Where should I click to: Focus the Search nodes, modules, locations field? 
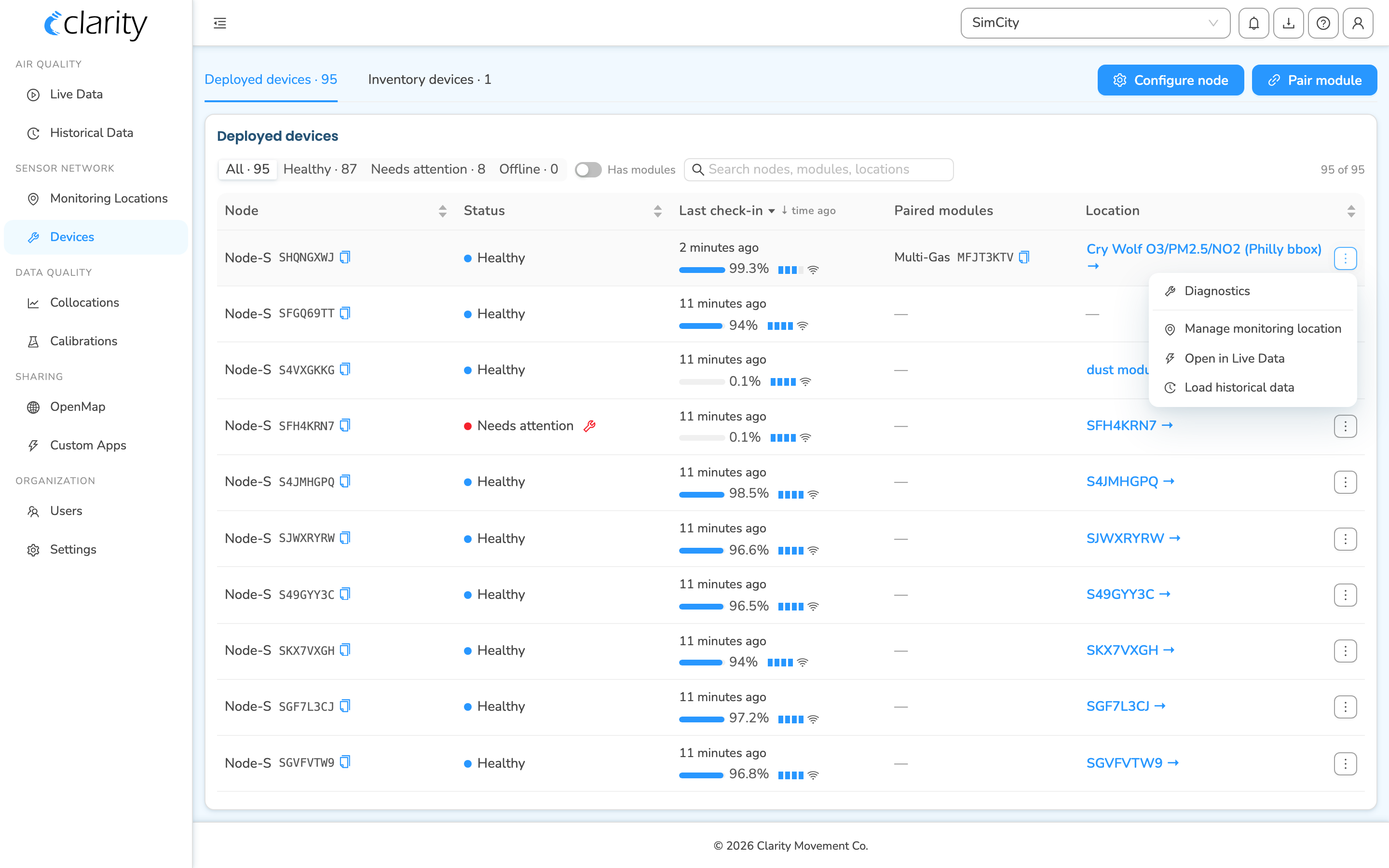click(x=818, y=169)
